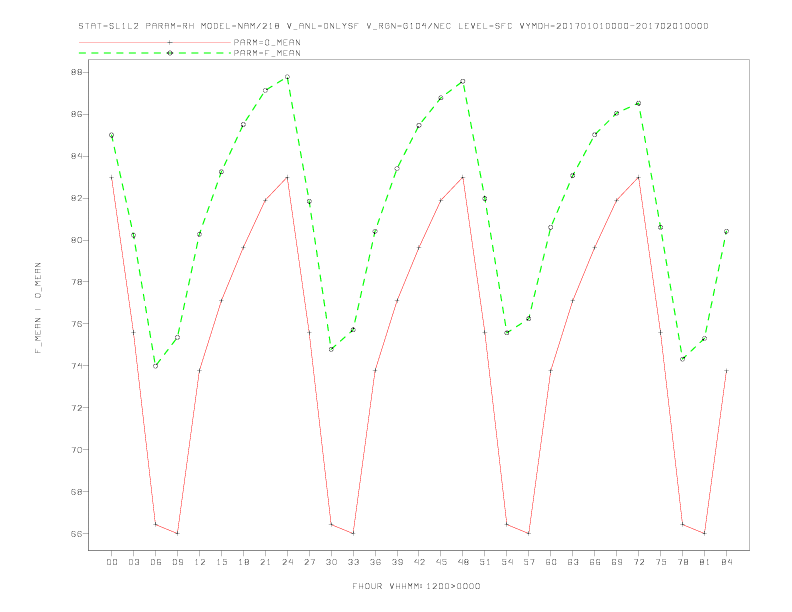This screenshot has height=612, width=792.
Task: Click the chart header line starting STAT=SL1L2
Action: point(393,26)
